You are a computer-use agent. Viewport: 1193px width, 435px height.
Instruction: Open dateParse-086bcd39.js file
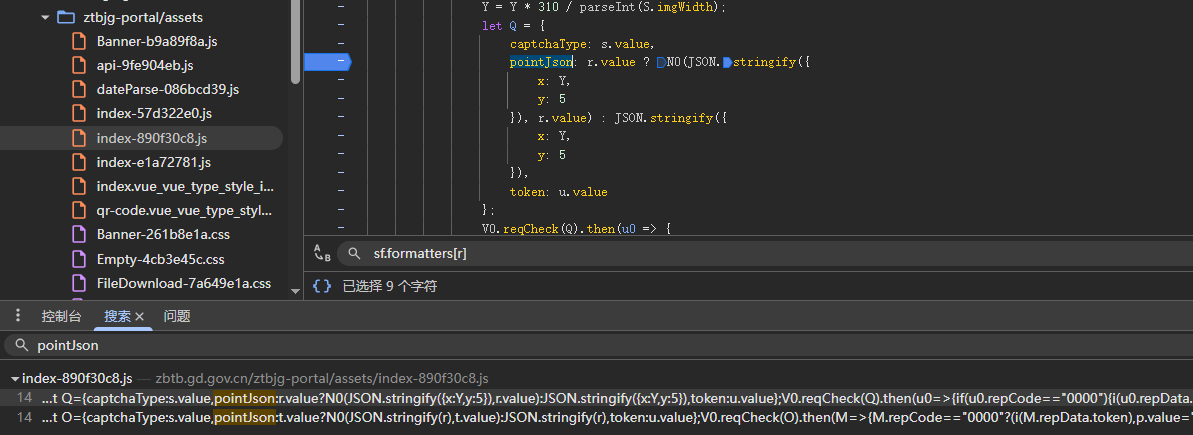pos(167,90)
